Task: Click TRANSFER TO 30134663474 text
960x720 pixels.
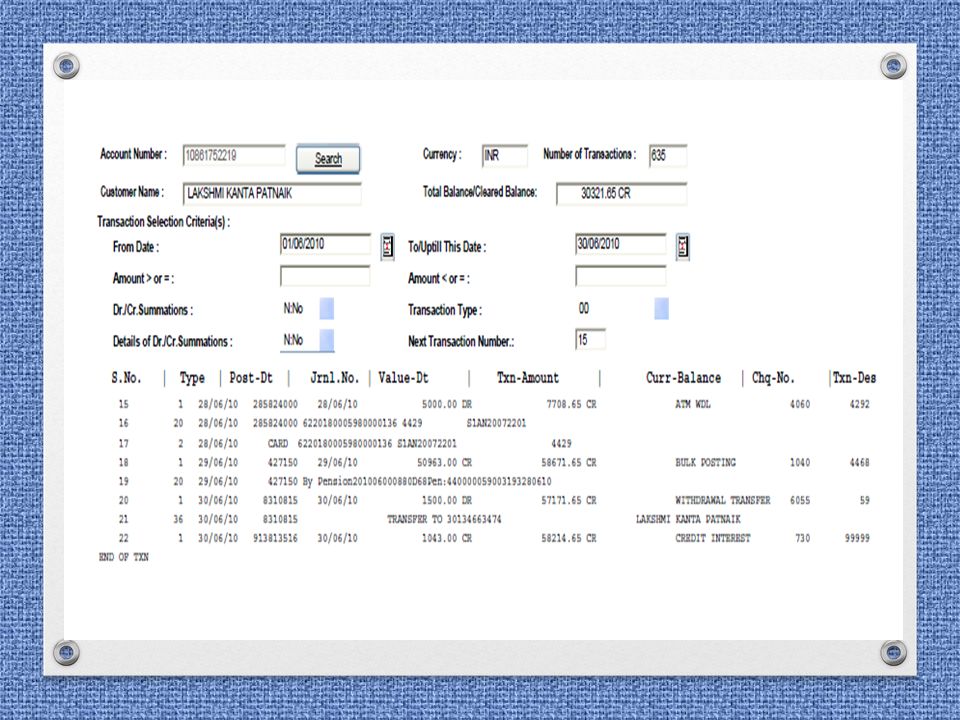Action: (x=444, y=519)
